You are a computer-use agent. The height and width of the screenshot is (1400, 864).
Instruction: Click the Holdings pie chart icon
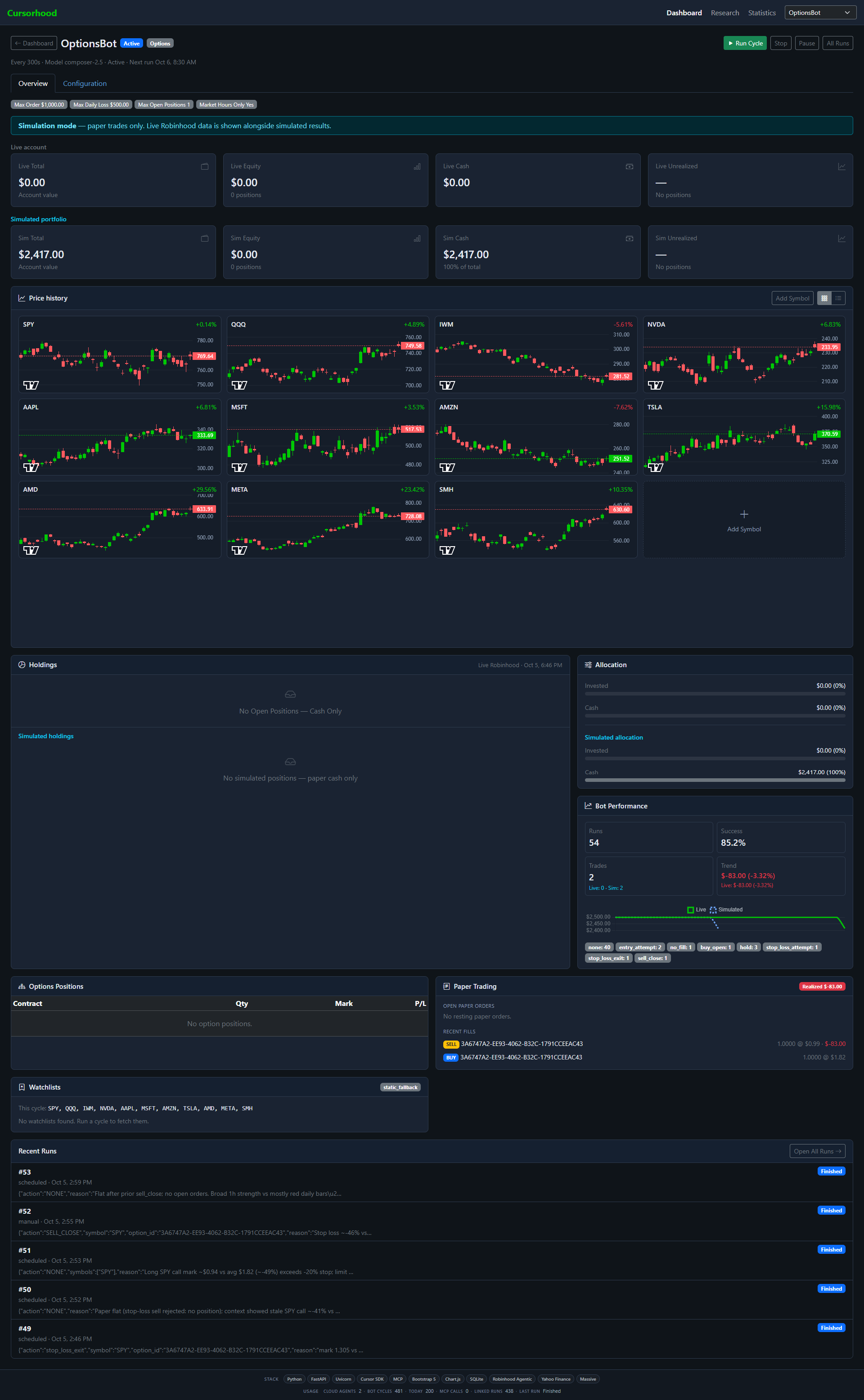(22, 665)
